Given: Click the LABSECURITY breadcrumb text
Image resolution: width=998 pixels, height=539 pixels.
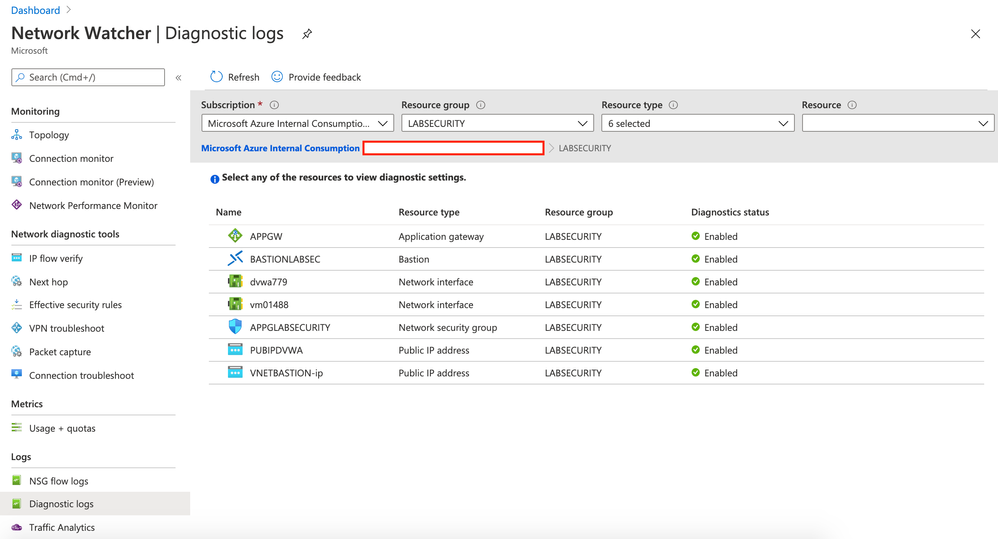Looking at the screenshot, I should (584, 148).
